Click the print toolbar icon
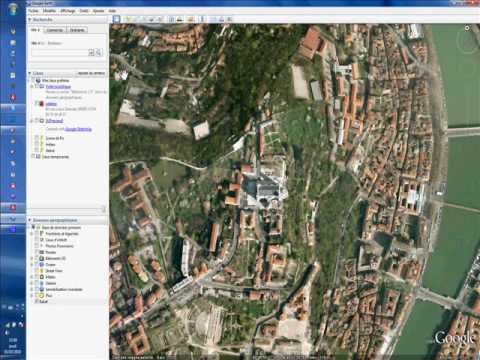This screenshot has width=480, height=360. tap(222, 19)
